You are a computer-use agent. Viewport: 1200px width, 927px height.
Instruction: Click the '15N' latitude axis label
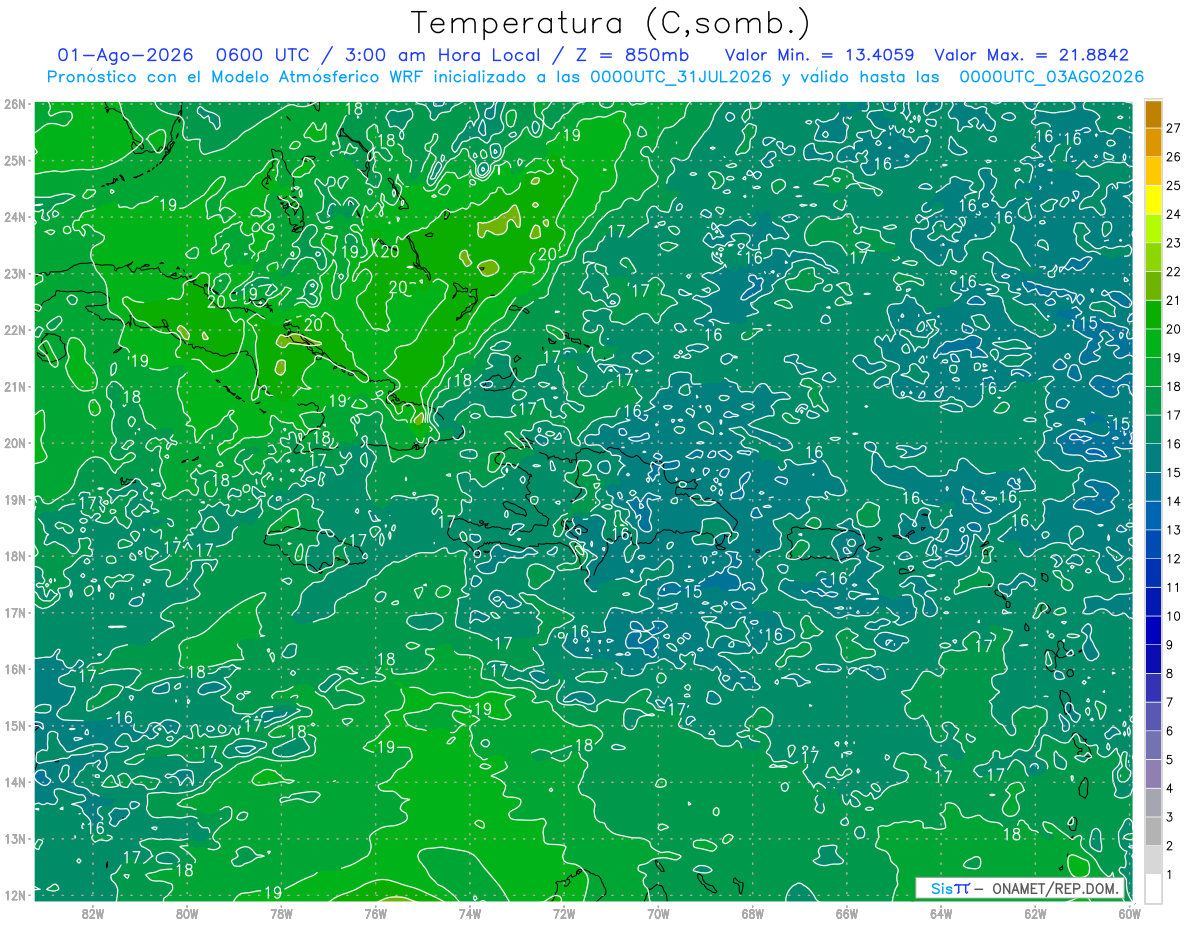[14, 726]
